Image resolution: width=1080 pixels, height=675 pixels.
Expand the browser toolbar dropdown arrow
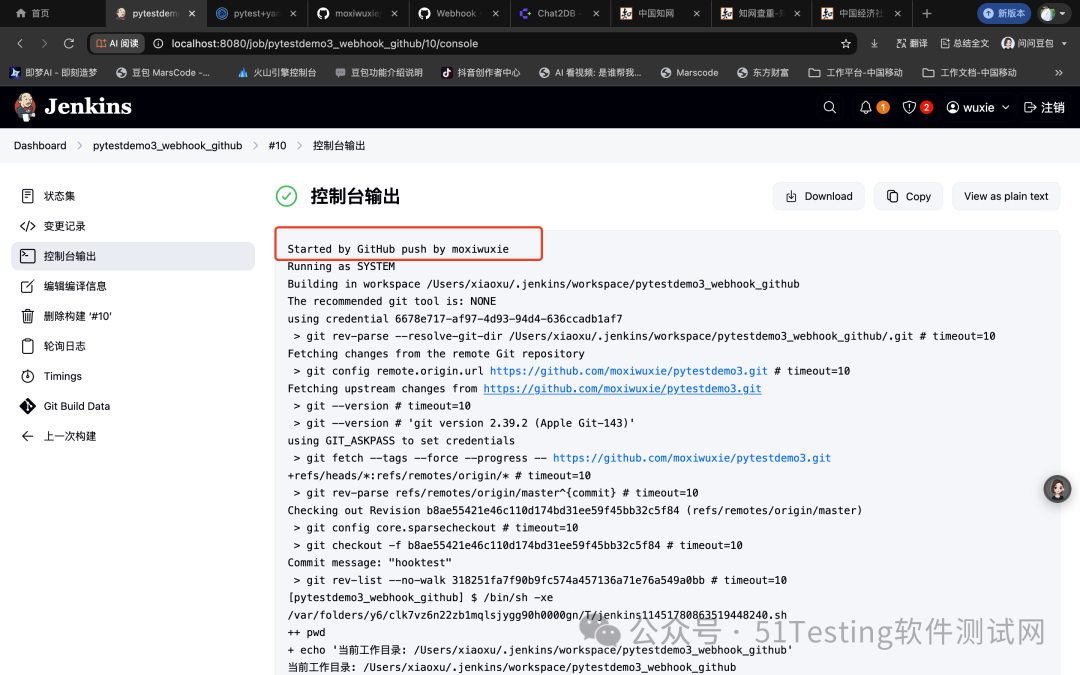click(x=1064, y=43)
